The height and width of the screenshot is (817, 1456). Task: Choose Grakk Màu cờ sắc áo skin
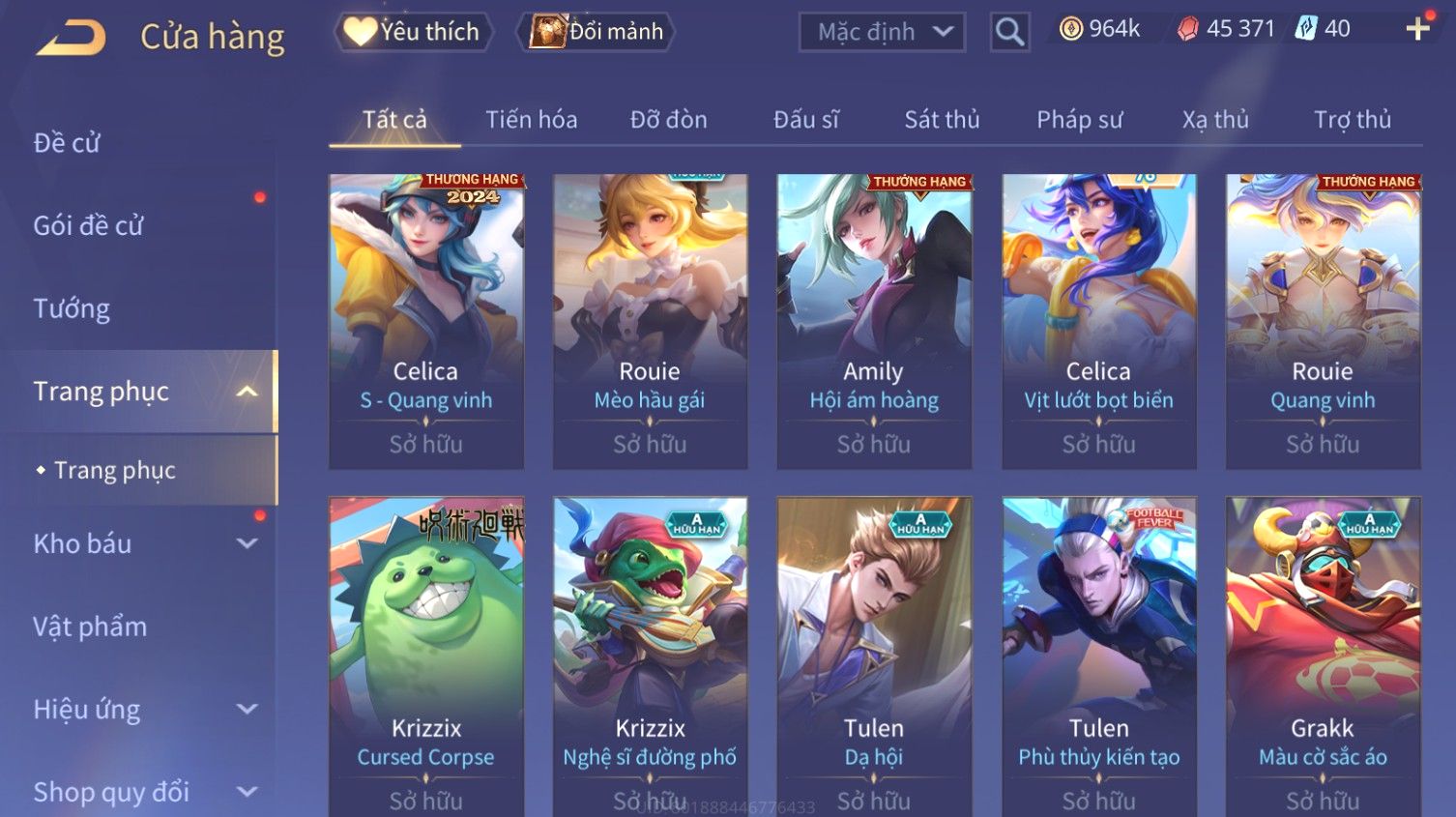click(x=1323, y=657)
